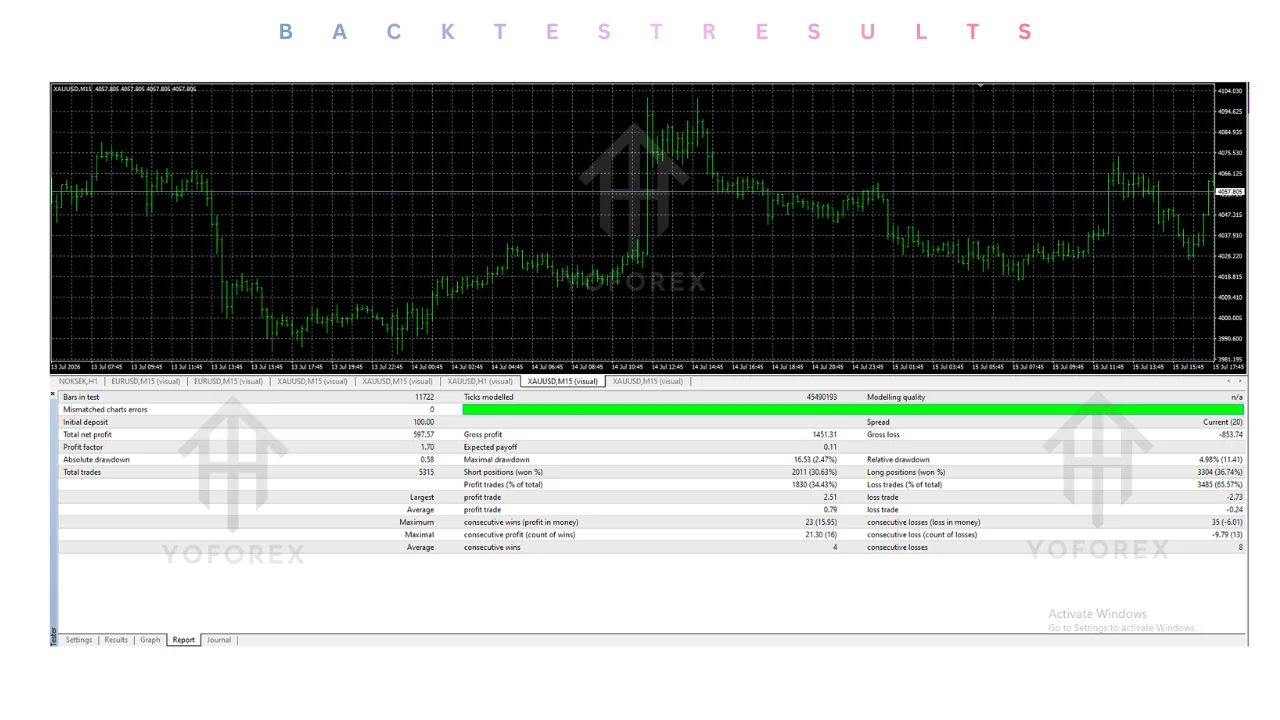Viewport: 1280px width, 720px height.
Task: Click the green modelling quality bar
Action: tap(853, 410)
